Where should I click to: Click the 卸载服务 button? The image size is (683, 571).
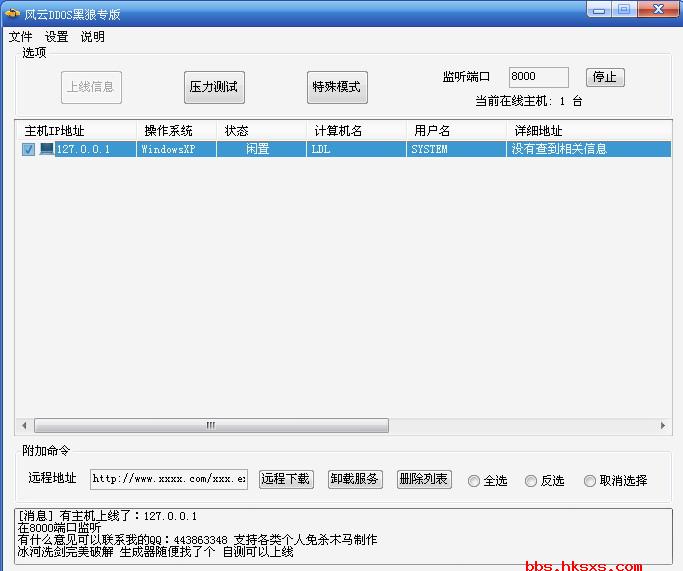coord(355,479)
